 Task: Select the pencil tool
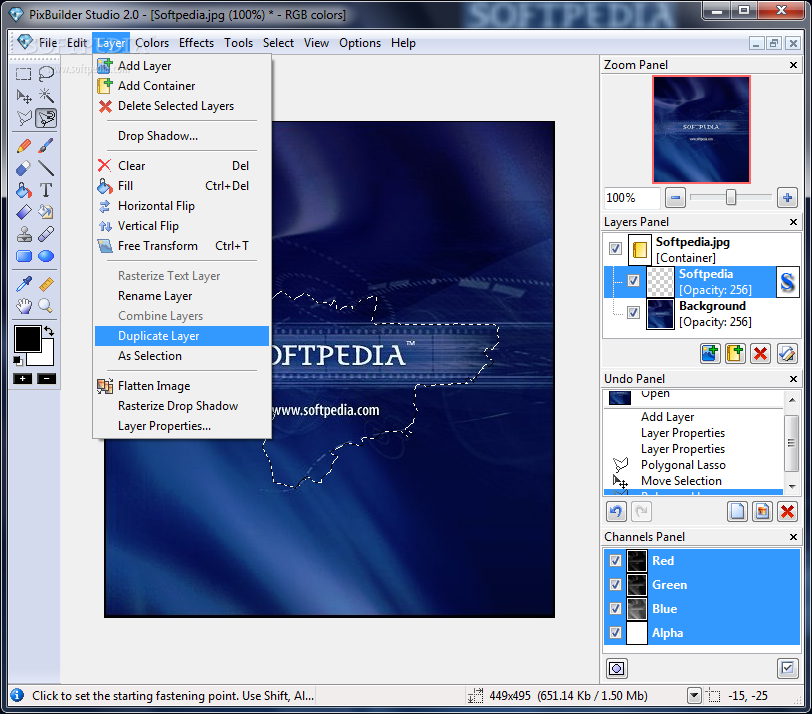23,146
